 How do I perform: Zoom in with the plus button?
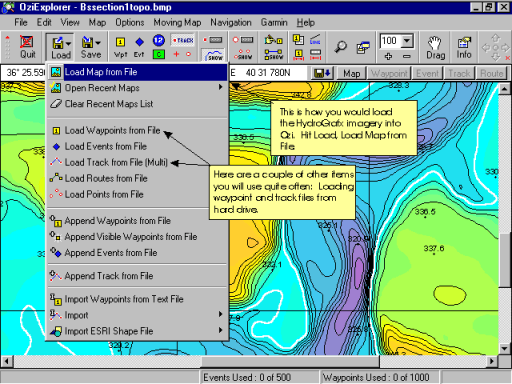(388, 56)
